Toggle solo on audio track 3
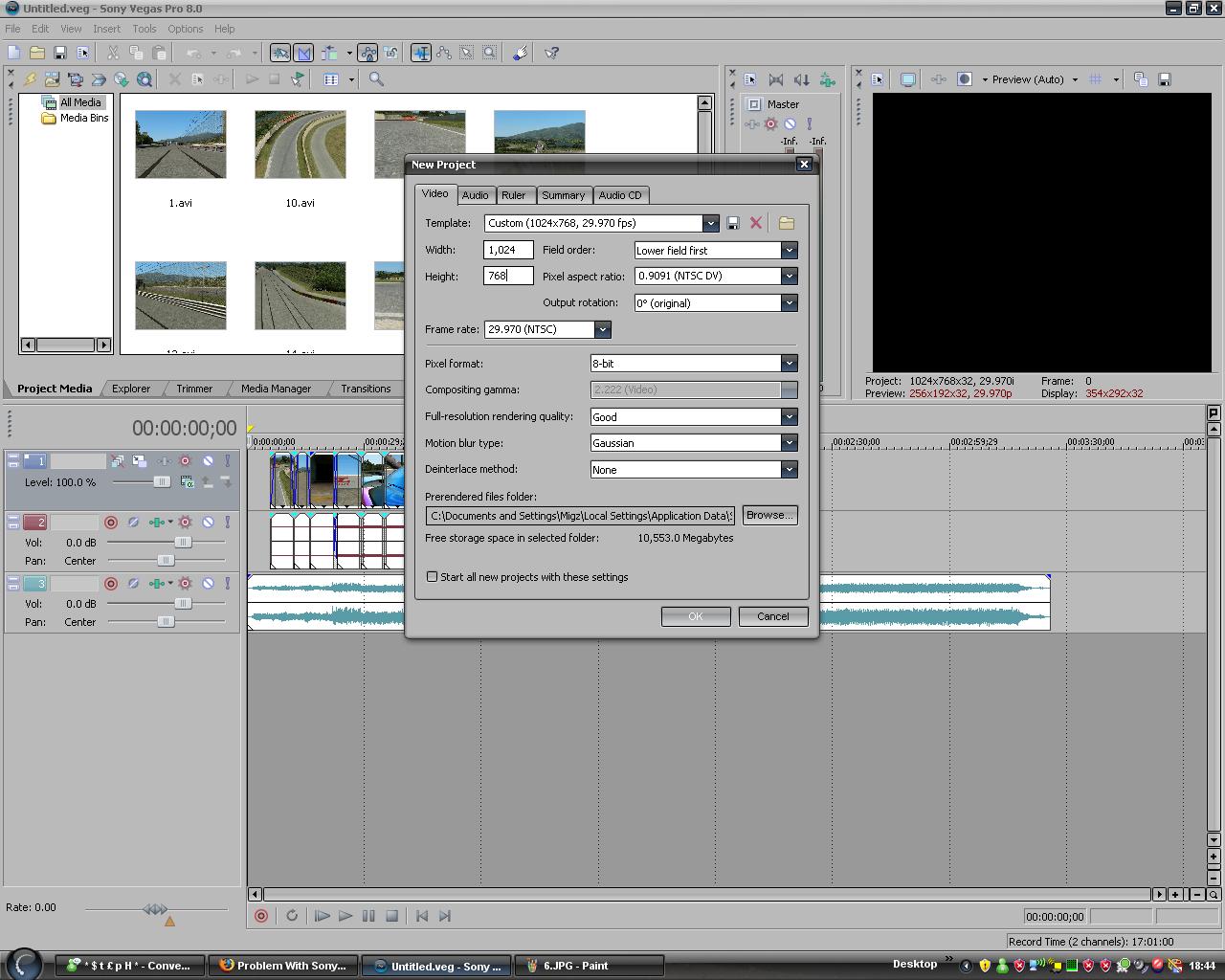Image resolution: width=1225 pixels, height=980 pixels. click(x=227, y=584)
